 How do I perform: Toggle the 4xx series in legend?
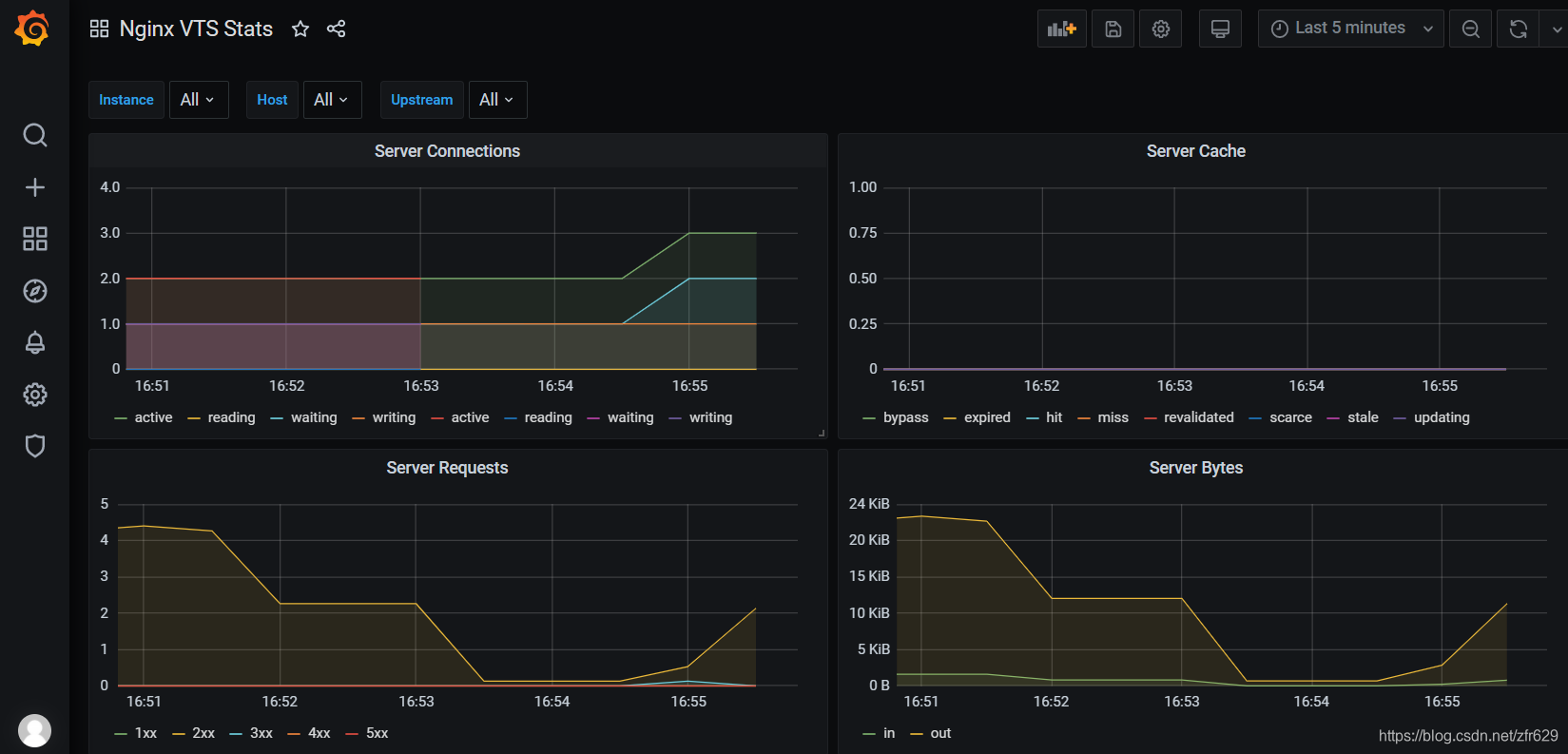[x=319, y=733]
